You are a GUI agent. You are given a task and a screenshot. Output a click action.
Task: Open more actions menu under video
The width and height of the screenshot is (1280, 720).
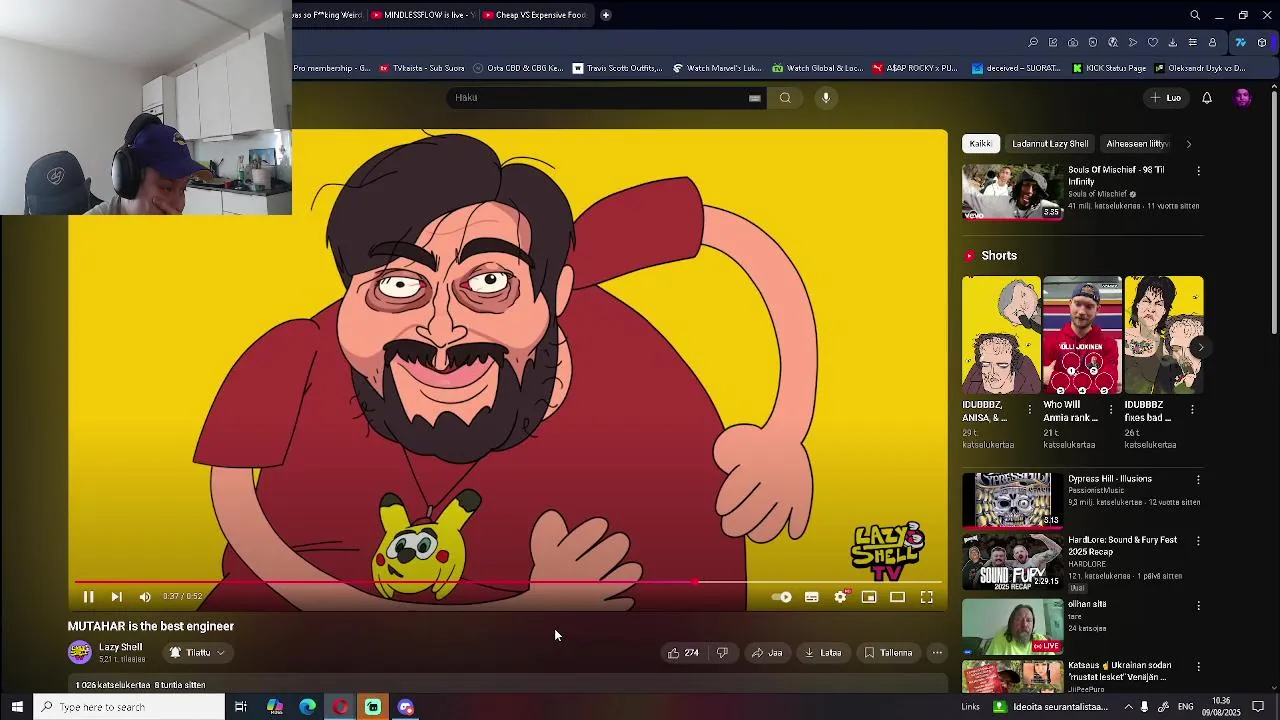coord(937,653)
